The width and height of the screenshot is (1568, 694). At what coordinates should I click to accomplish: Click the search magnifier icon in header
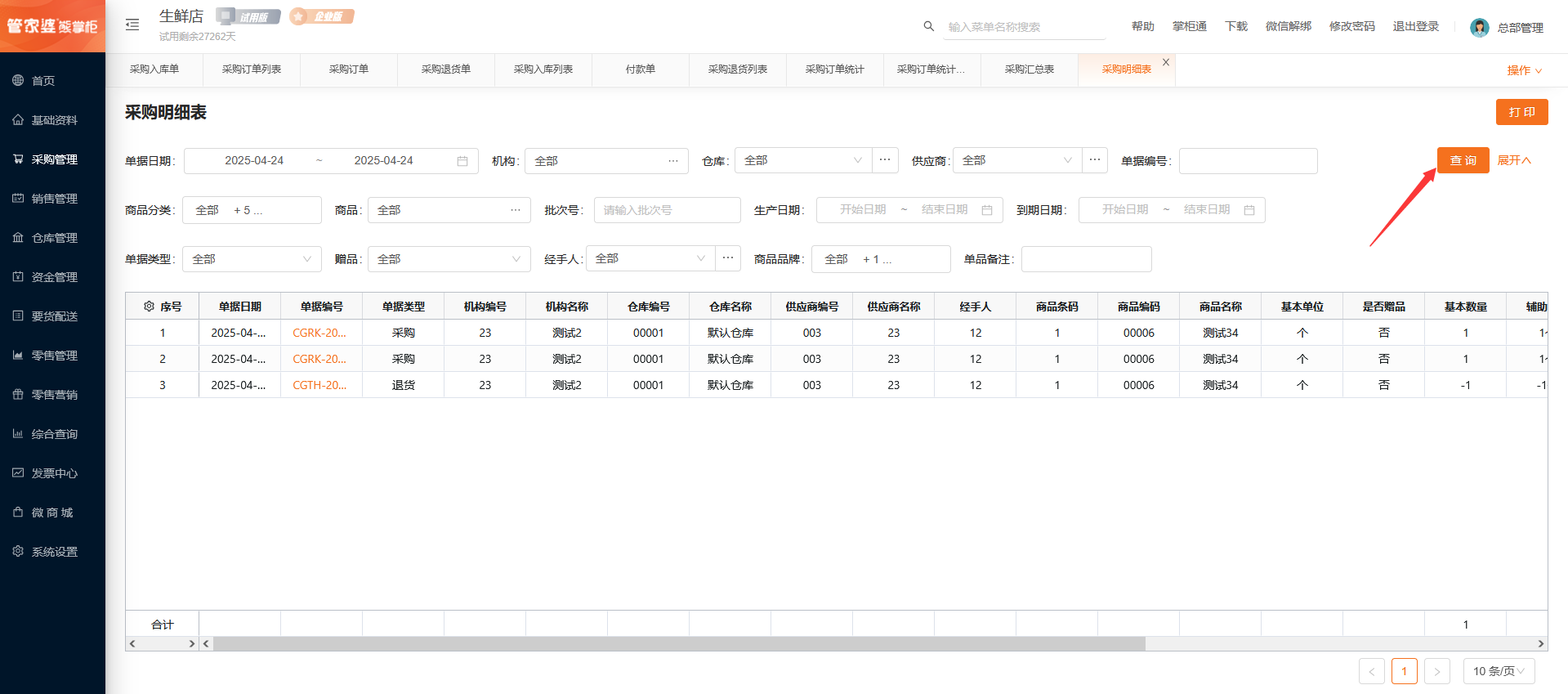928,26
